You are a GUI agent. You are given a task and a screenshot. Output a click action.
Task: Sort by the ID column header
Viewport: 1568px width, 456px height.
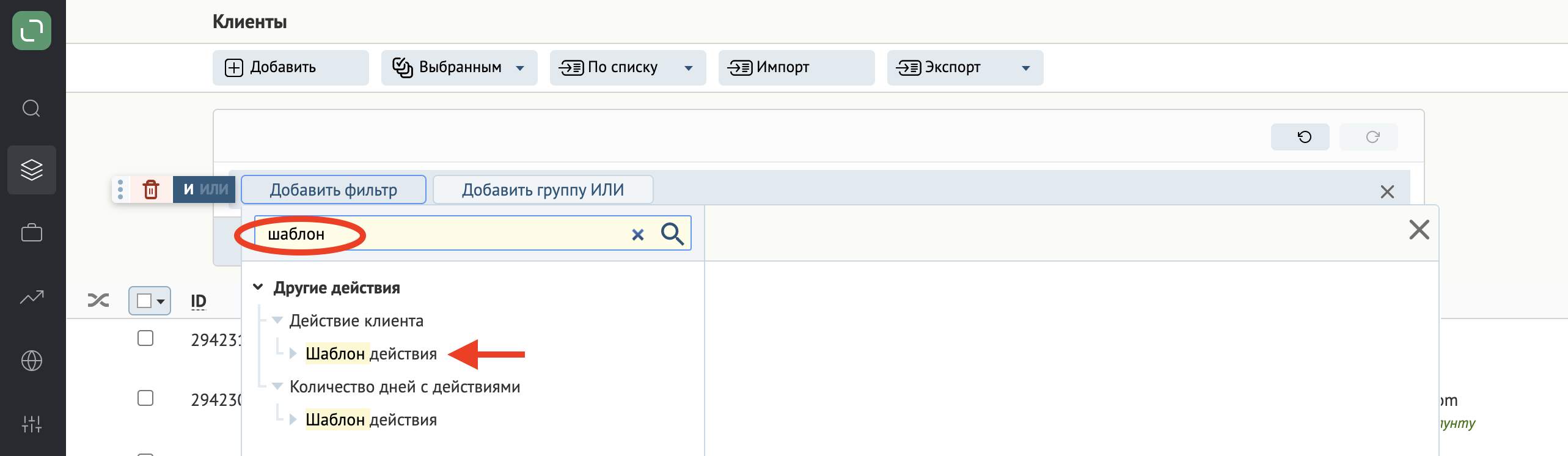tap(199, 301)
